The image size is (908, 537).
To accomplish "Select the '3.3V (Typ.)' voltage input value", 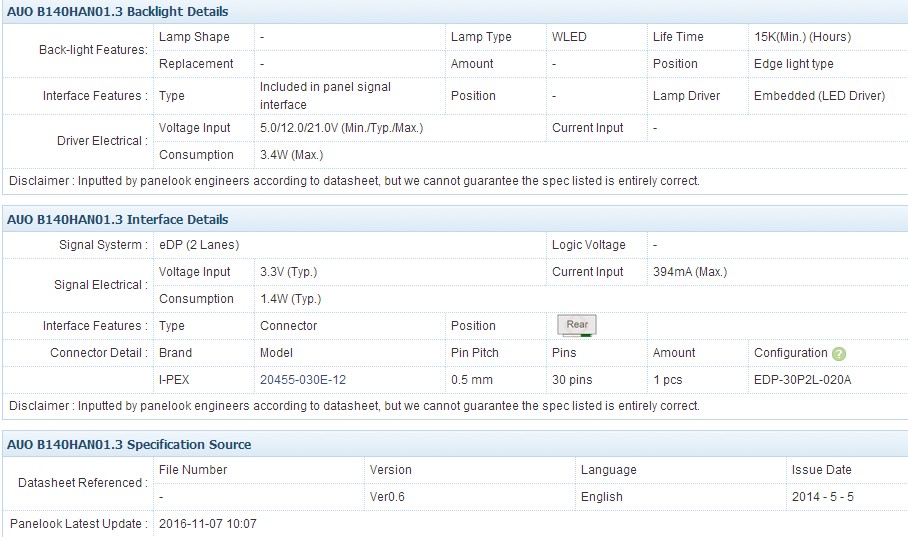I will tap(288, 272).
